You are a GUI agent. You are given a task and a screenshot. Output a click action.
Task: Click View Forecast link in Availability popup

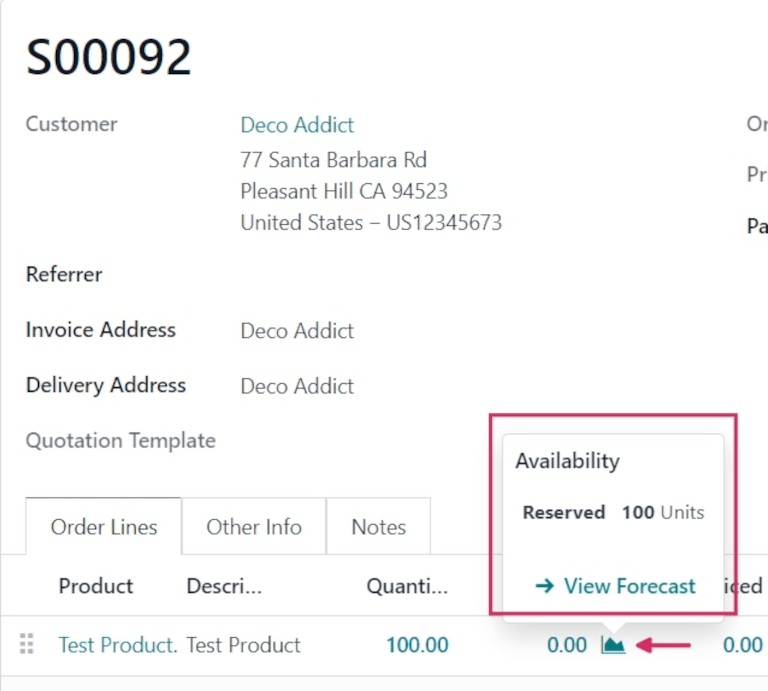[615, 586]
